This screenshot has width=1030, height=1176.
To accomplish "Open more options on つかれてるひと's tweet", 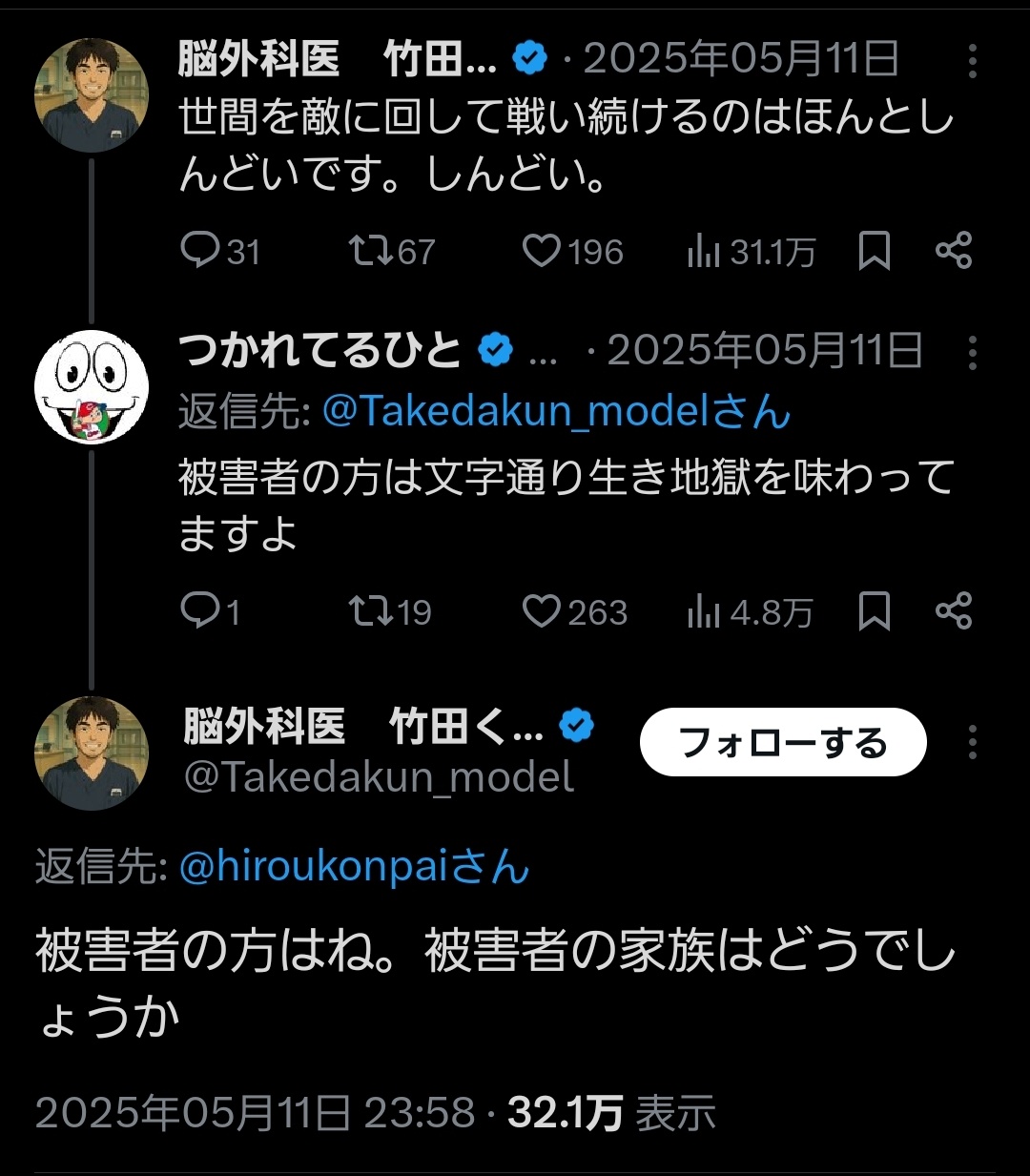I will pos(972,352).
